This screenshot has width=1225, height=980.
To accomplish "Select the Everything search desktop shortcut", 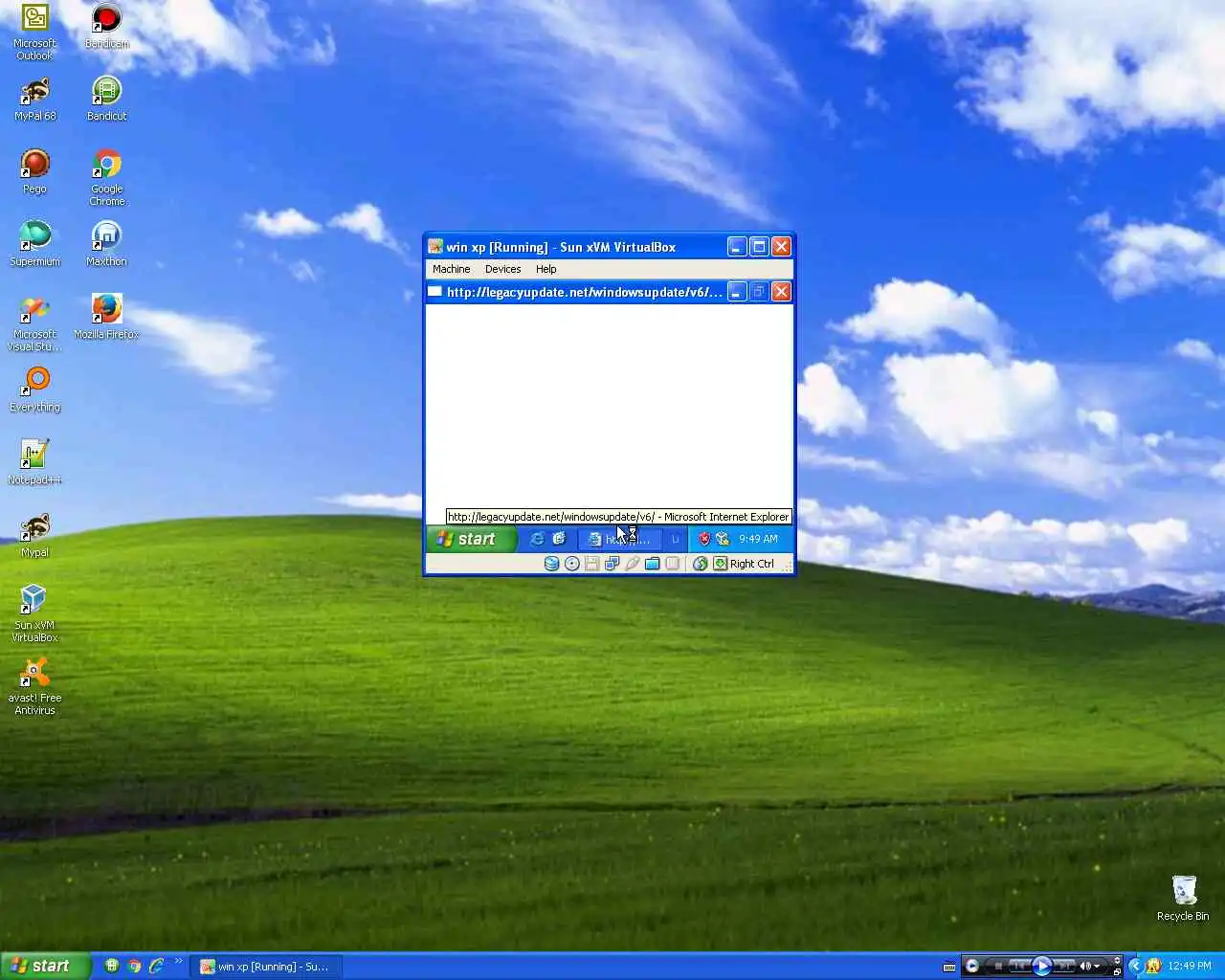I will (x=34, y=390).
